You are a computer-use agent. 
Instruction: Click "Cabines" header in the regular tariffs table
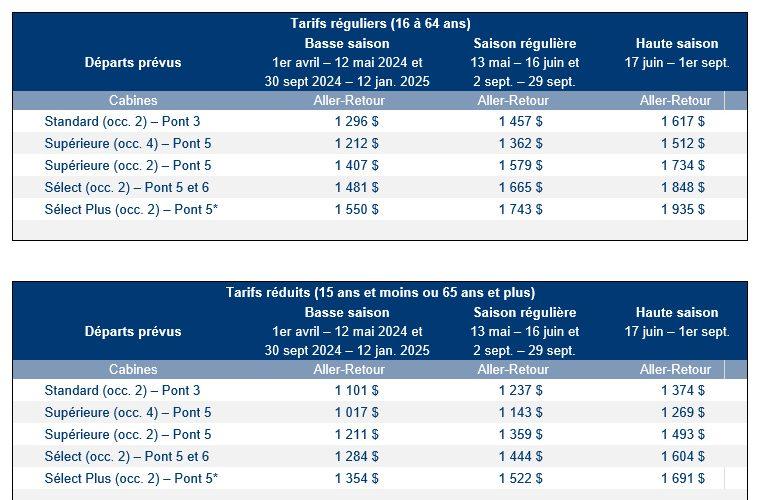133,100
